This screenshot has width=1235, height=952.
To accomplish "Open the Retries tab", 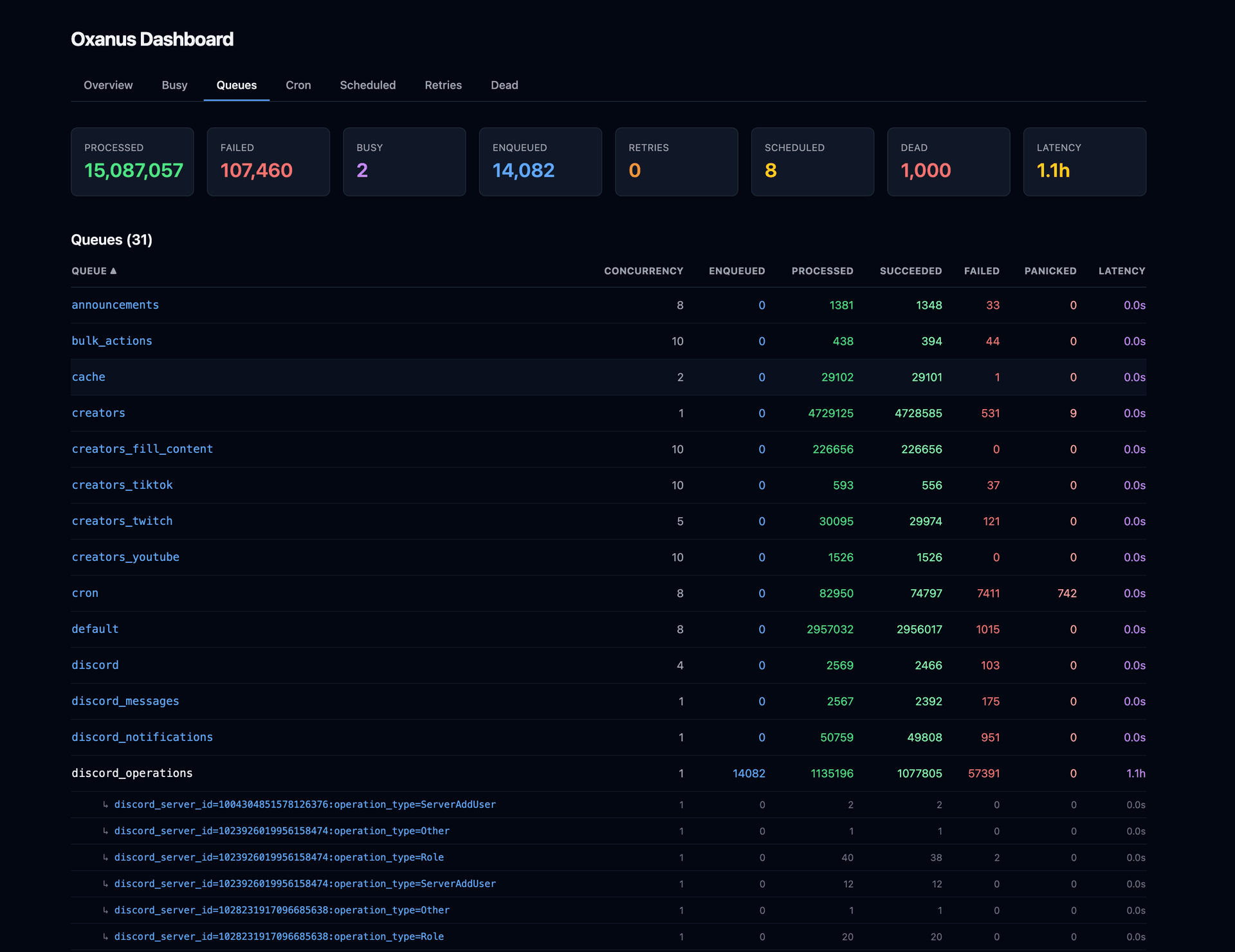I will pos(443,85).
